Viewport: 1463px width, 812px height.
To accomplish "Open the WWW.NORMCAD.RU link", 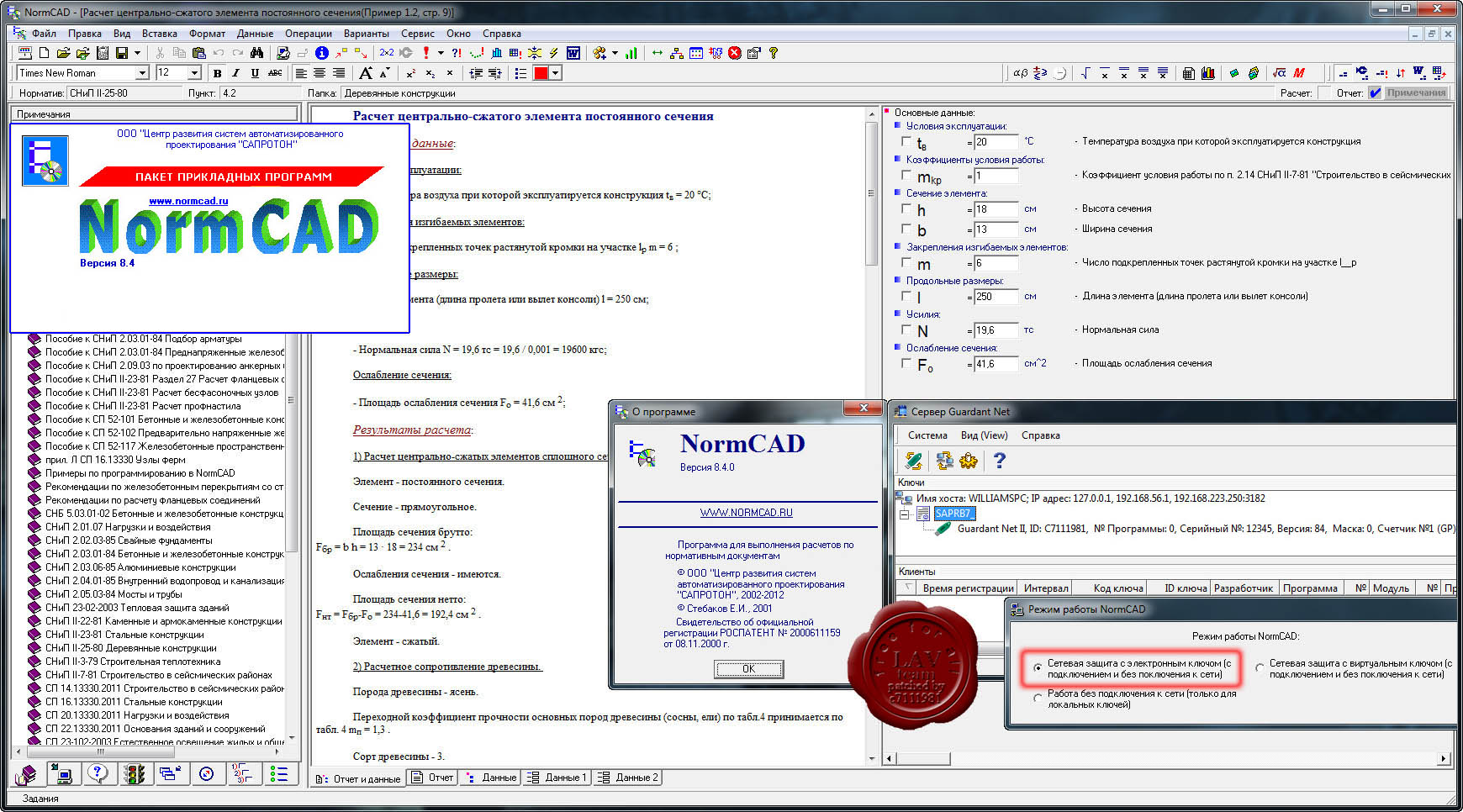I will [747, 513].
